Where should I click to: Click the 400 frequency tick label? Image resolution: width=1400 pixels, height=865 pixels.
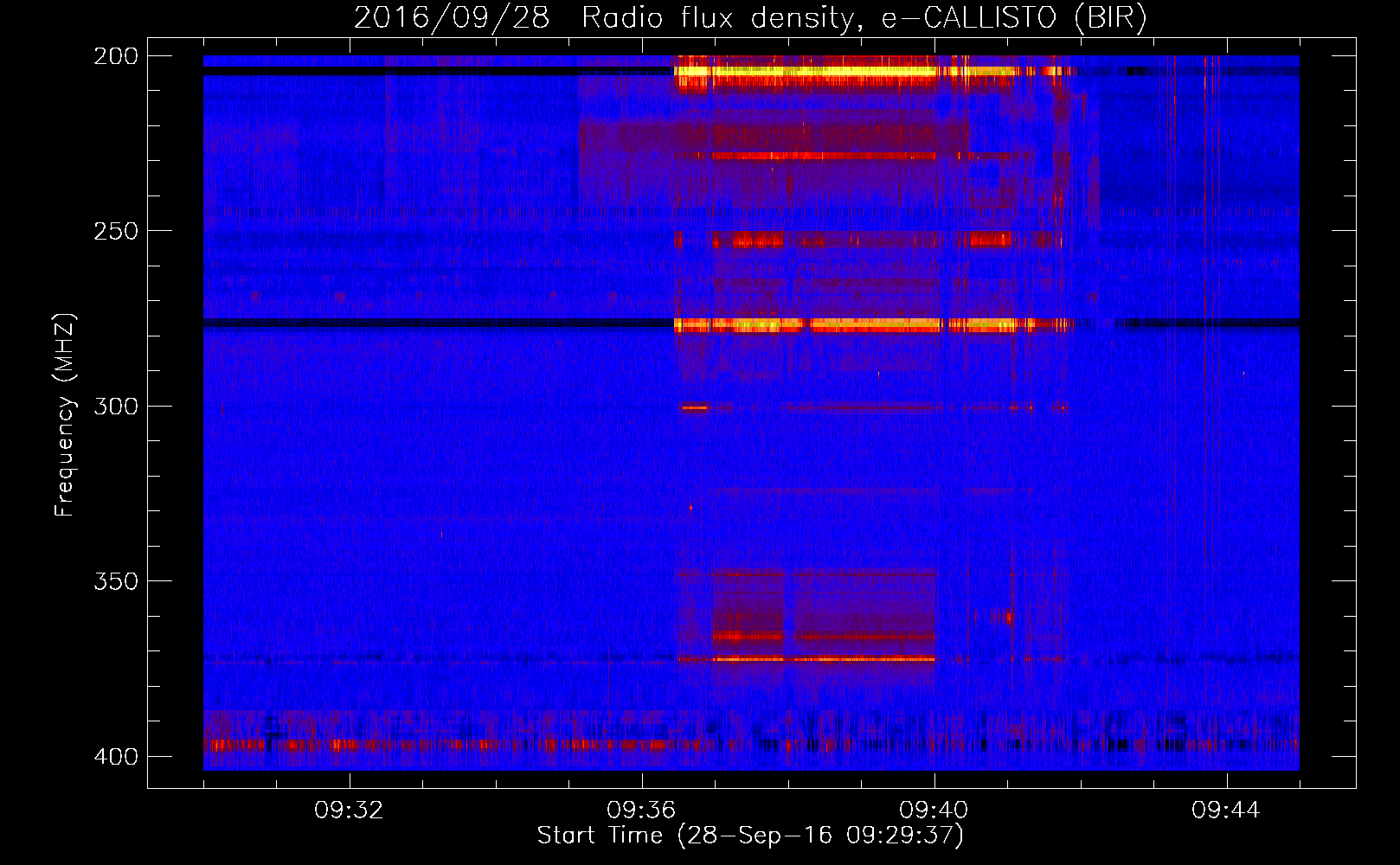(115, 756)
